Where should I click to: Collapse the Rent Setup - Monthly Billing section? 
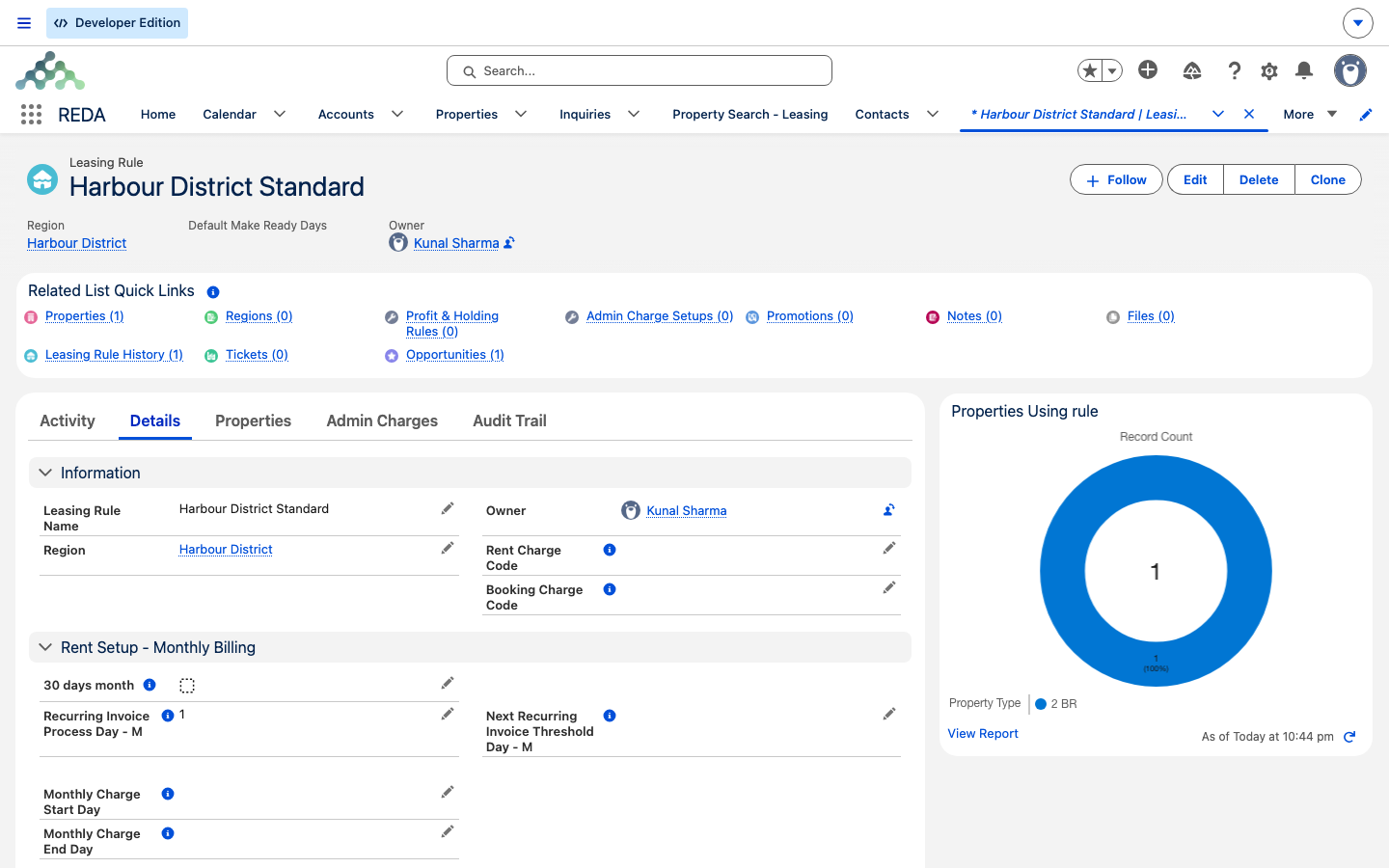click(45, 647)
